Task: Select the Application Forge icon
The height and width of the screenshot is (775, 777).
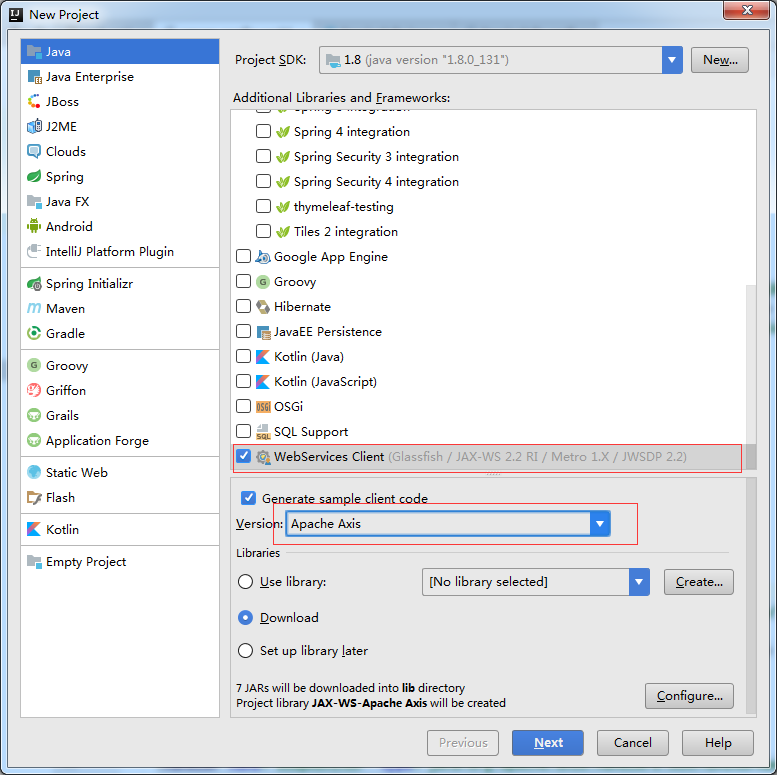Action: click(34, 441)
